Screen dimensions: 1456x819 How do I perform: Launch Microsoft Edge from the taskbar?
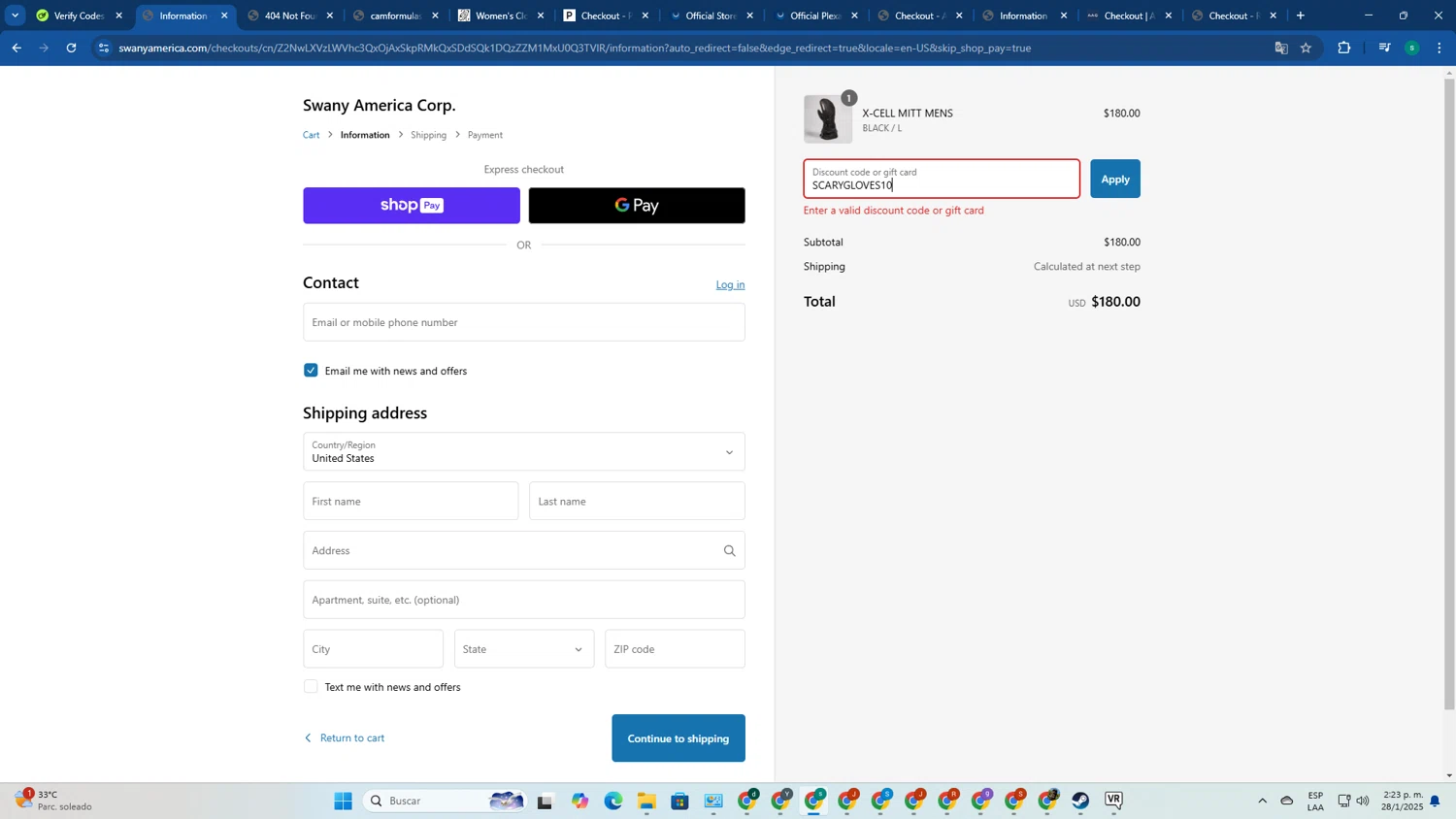[613, 801]
